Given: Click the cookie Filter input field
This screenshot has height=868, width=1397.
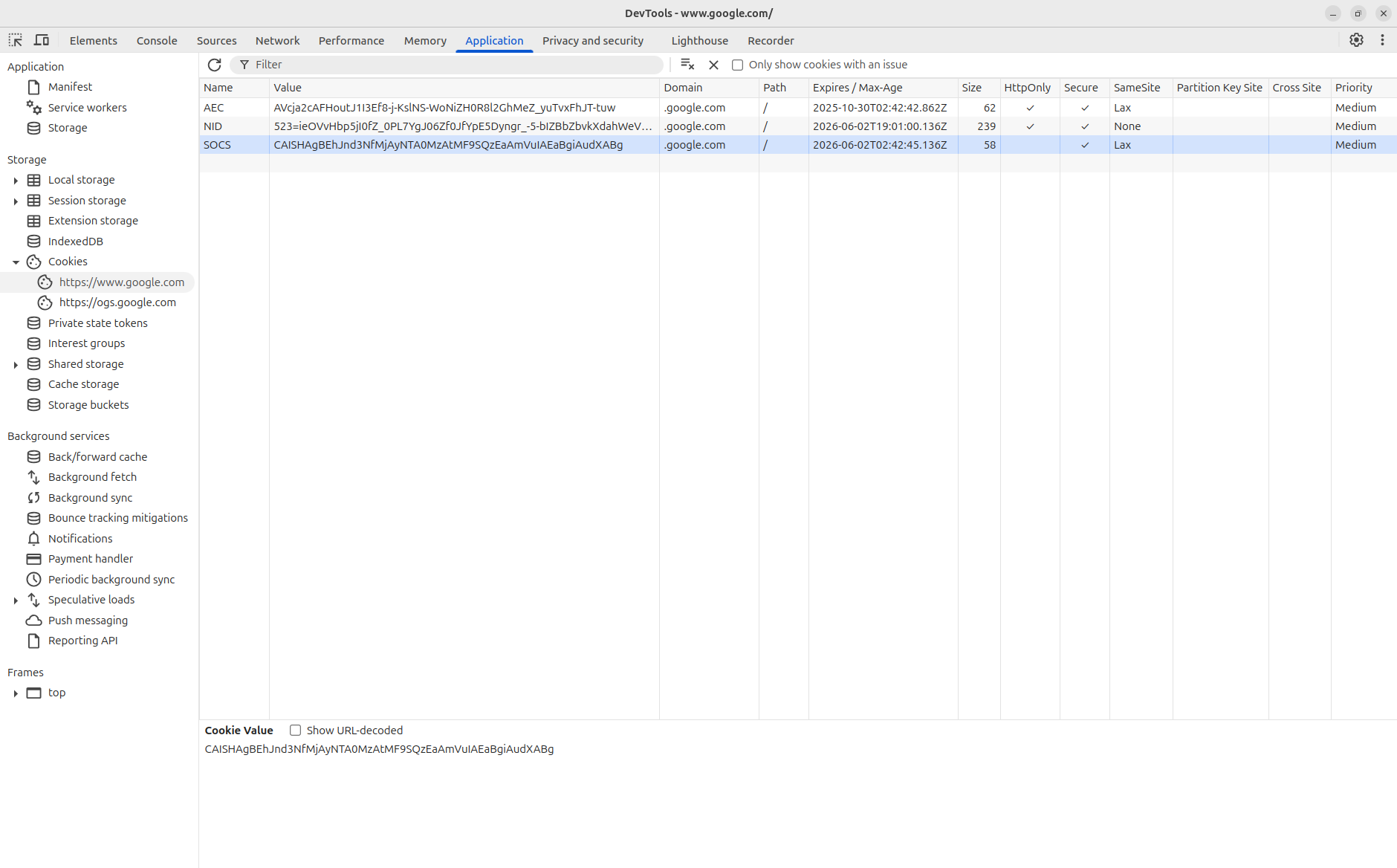Looking at the screenshot, I should click(x=453, y=65).
